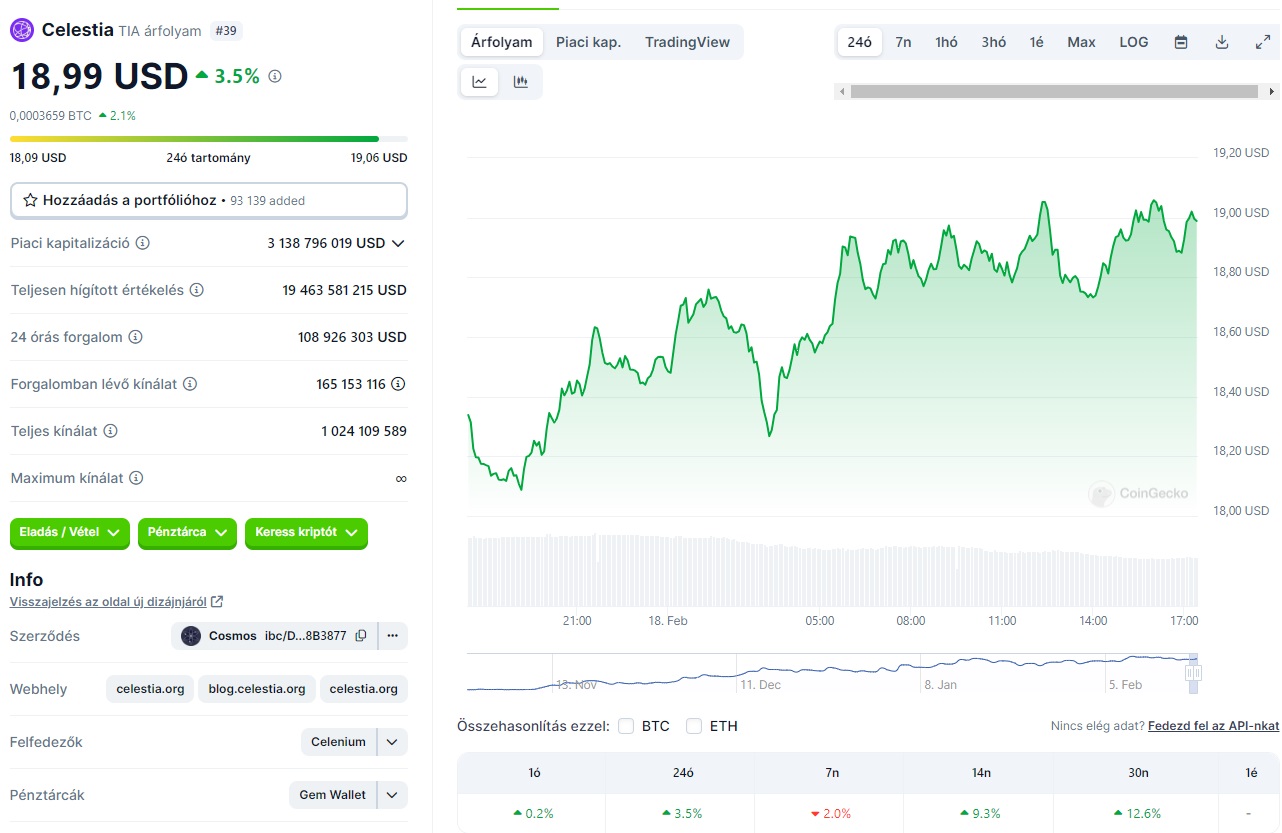This screenshot has width=1282, height=833.
Task: Expand chart to fullscreen
Action: 1262,42
